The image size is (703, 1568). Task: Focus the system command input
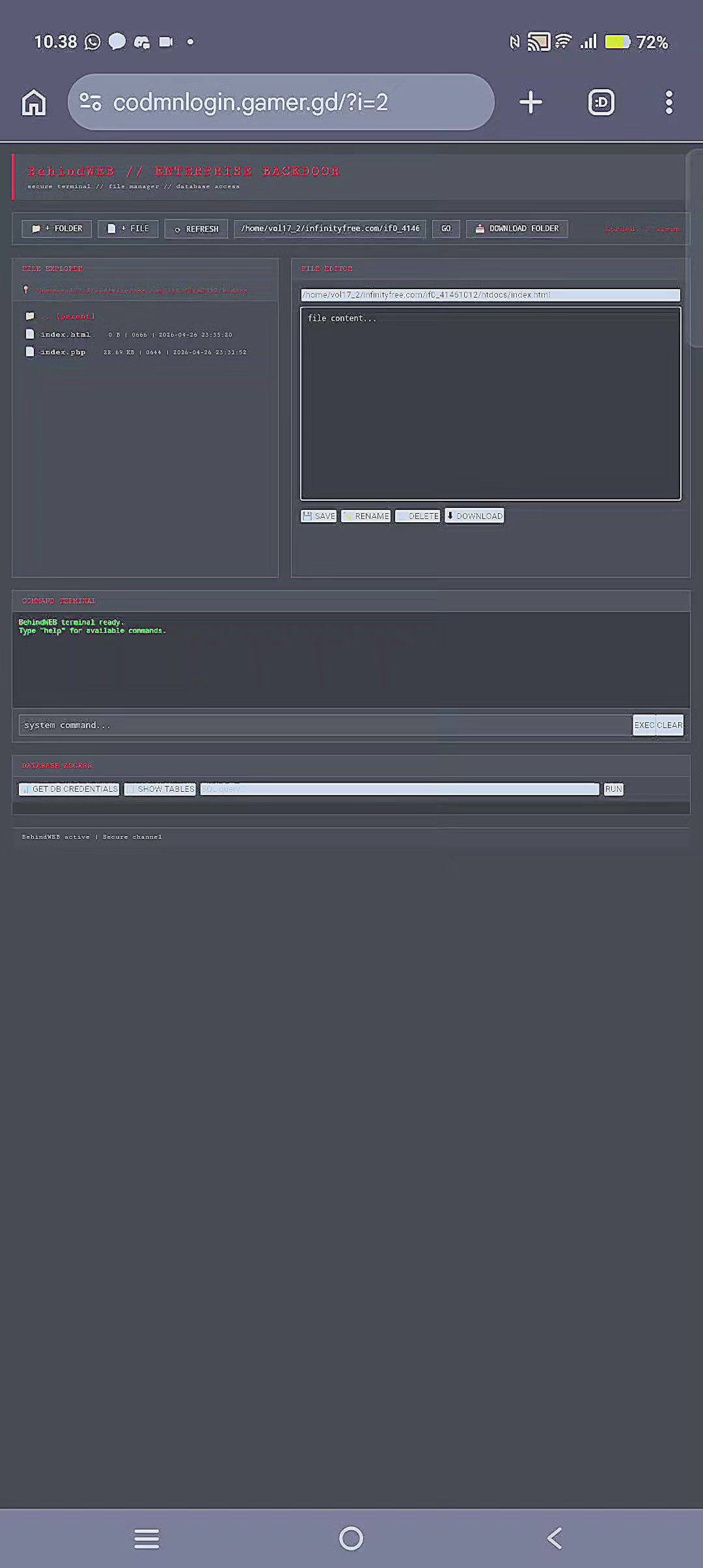[325, 725]
